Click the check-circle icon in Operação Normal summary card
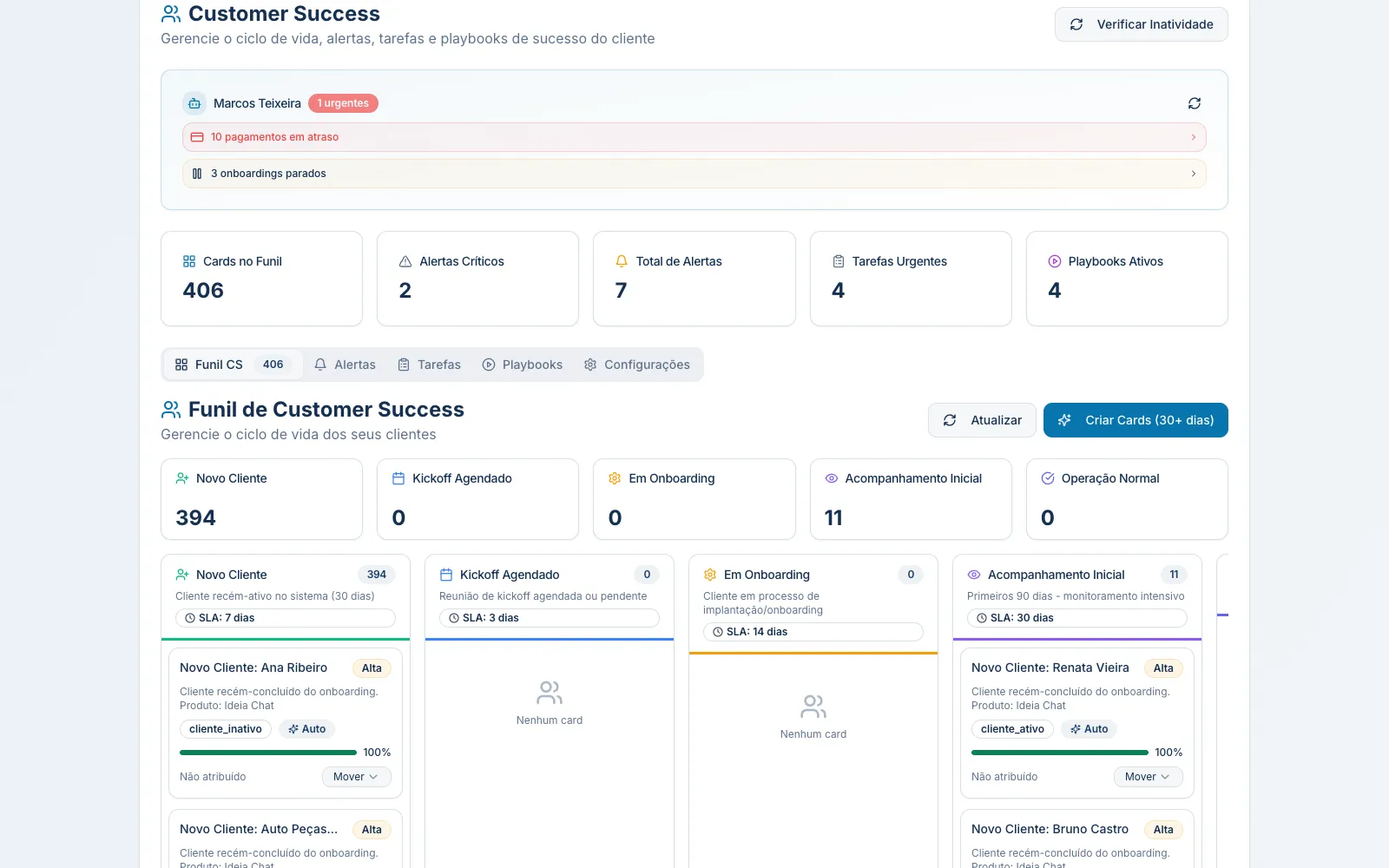The image size is (1389, 868). point(1048,478)
